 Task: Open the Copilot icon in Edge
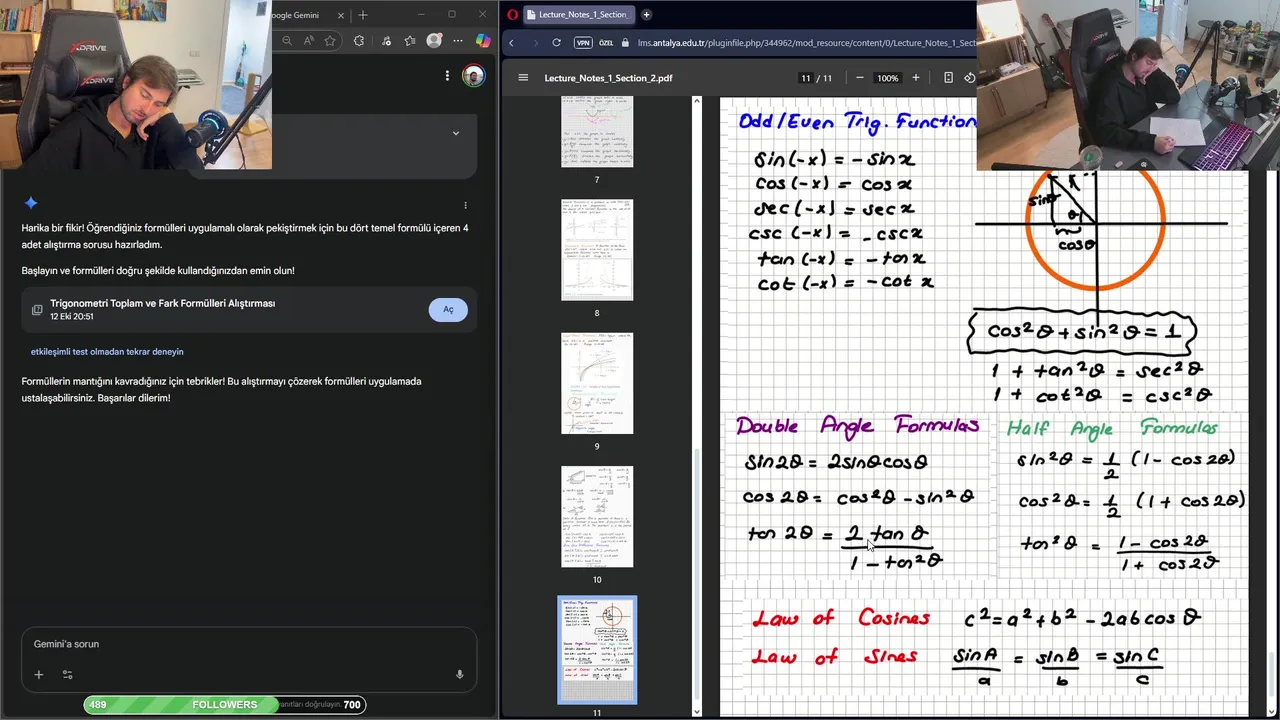point(483,41)
